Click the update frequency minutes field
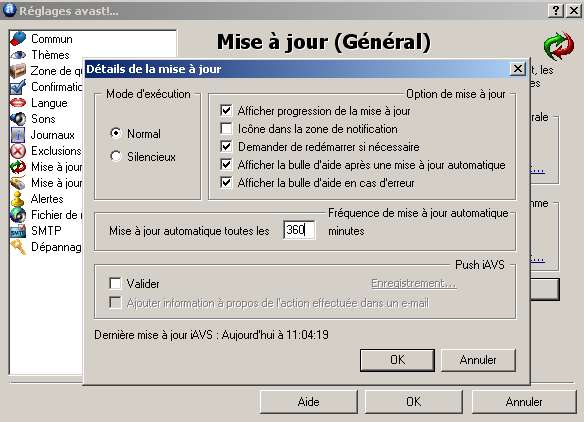Image resolution: width=584 pixels, height=422 pixels. [x=299, y=230]
